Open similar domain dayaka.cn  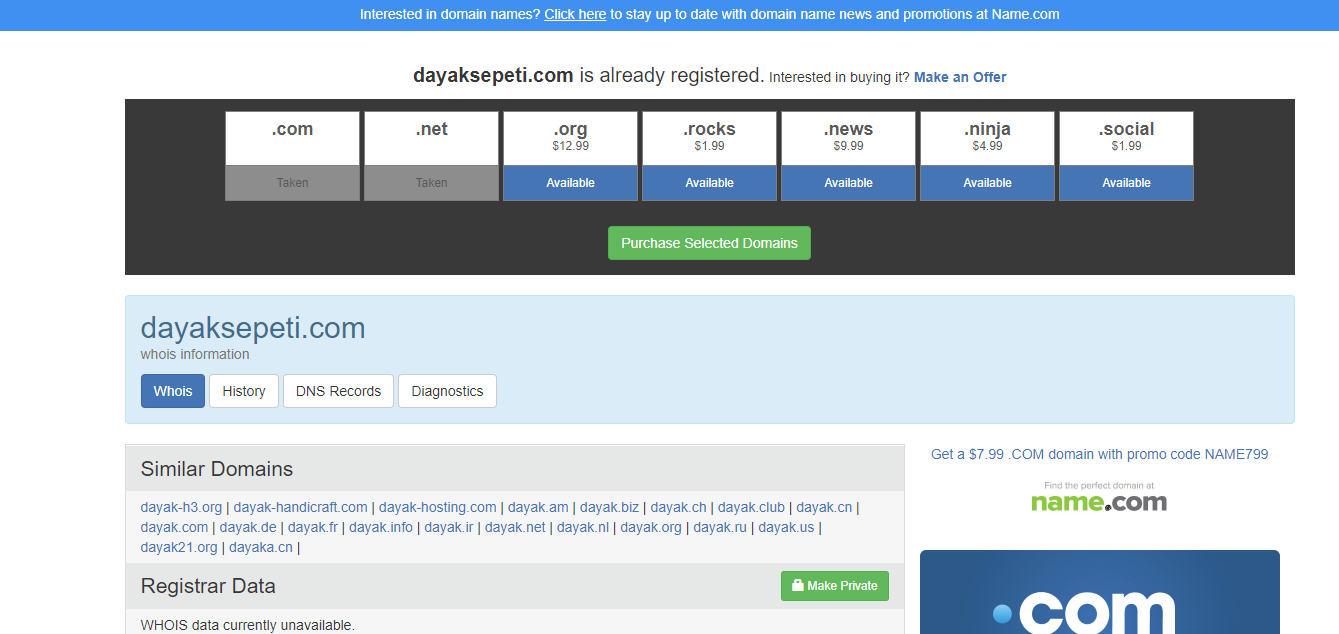click(x=261, y=547)
